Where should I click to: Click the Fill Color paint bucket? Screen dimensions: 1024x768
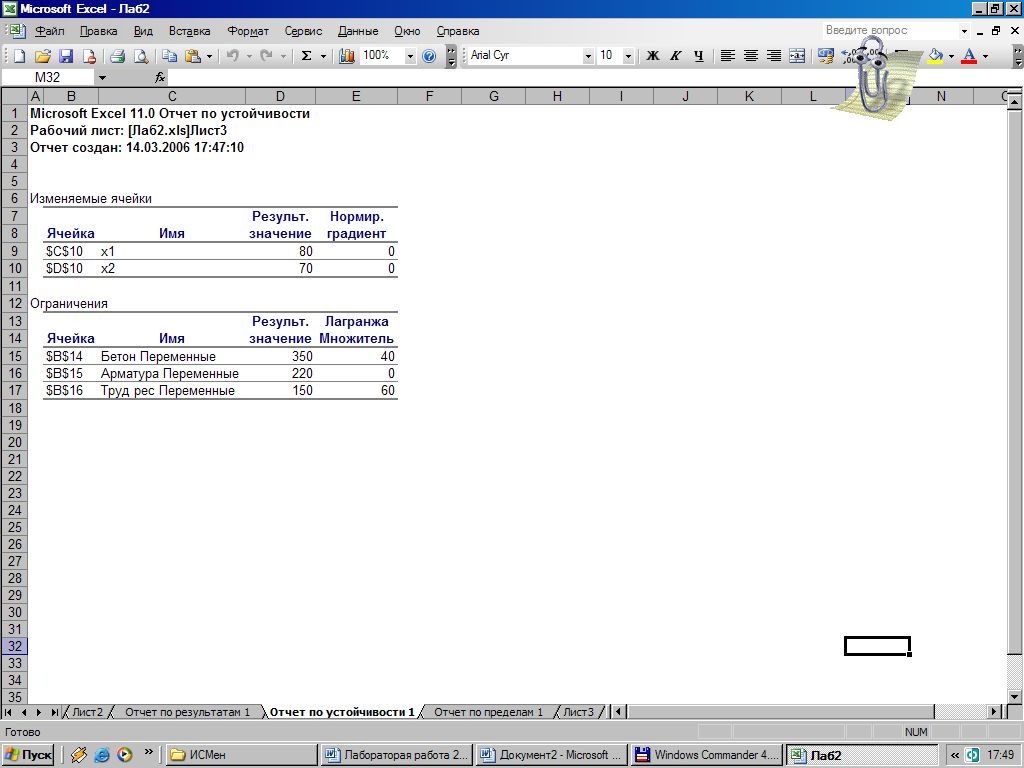(x=935, y=56)
